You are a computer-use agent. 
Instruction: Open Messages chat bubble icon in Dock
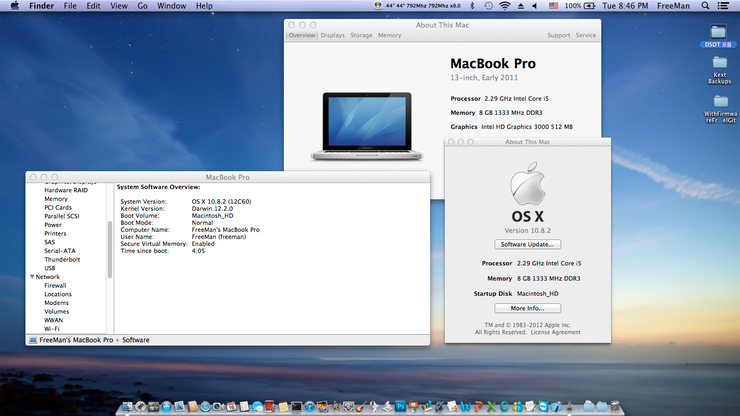(x=257, y=407)
